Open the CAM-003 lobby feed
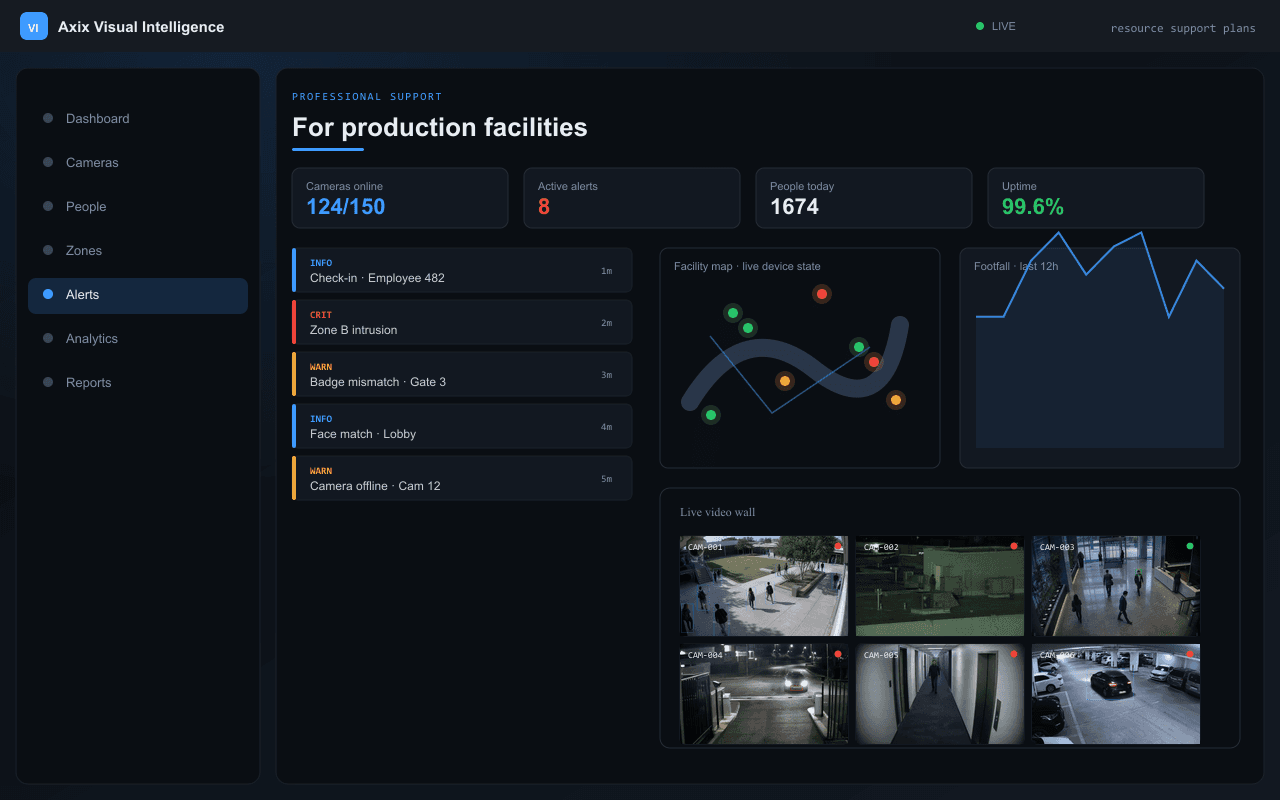Image resolution: width=1280 pixels, height=800 pixels. (1116, 586)
